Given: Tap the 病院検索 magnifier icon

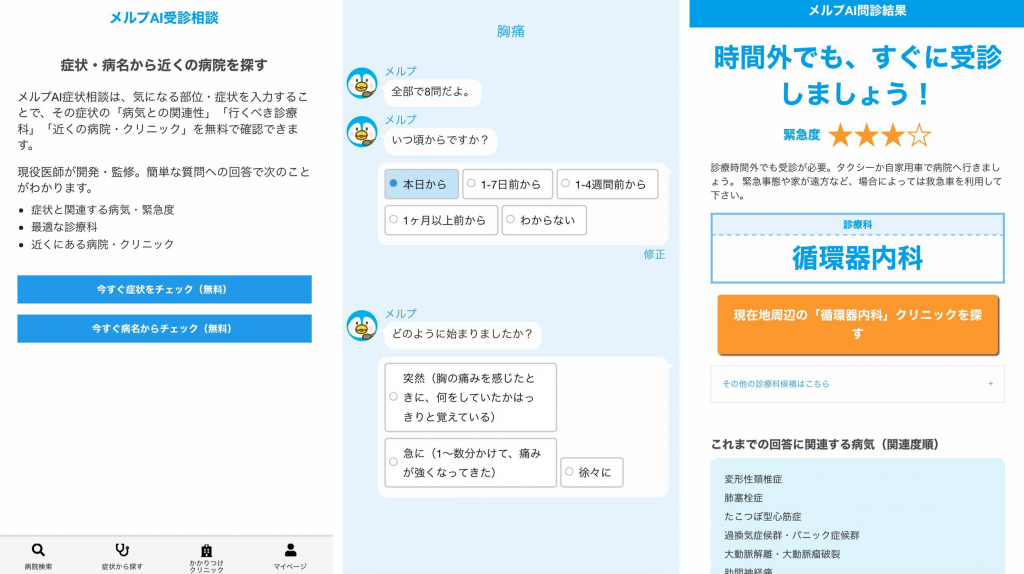Looking at the screenshot, I should [x=39, y=550].
